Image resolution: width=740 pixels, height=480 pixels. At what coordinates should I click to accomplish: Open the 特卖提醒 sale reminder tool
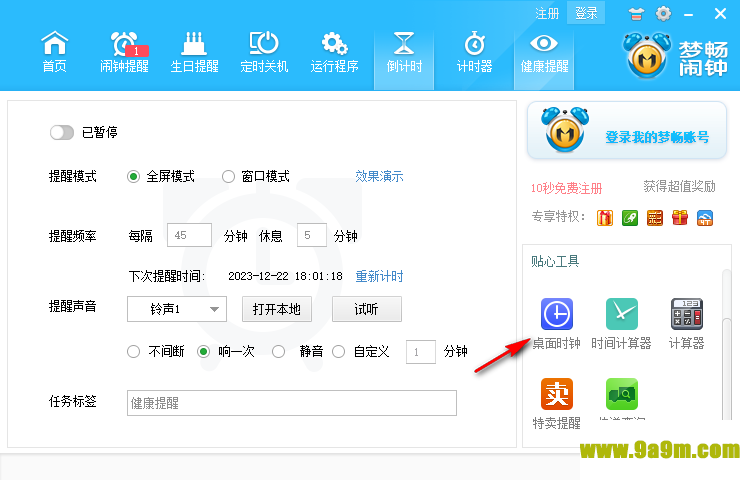point(557,404)
